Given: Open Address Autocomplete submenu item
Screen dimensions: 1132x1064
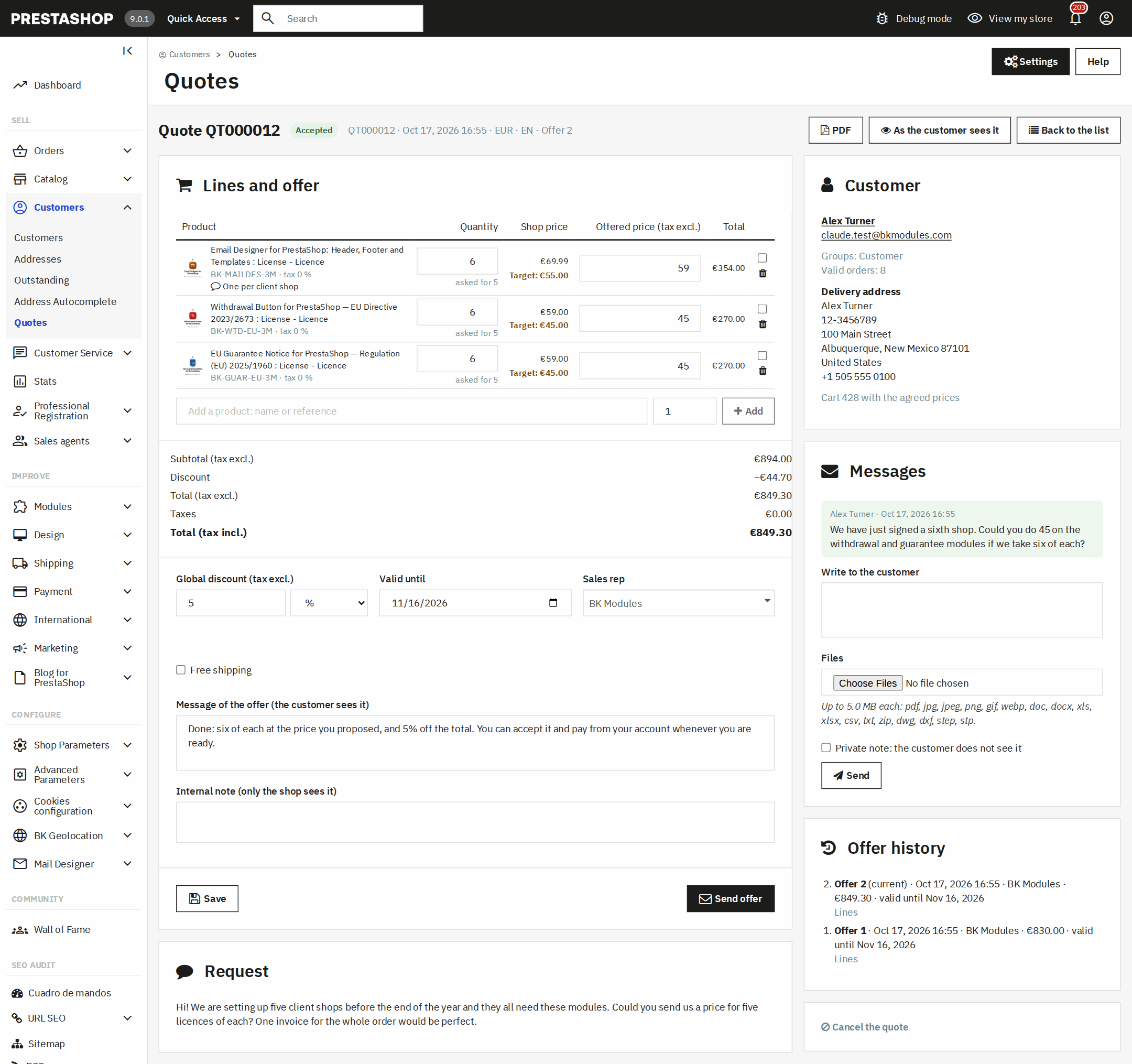Looking at the screenshot, I should tap(65, 301).
